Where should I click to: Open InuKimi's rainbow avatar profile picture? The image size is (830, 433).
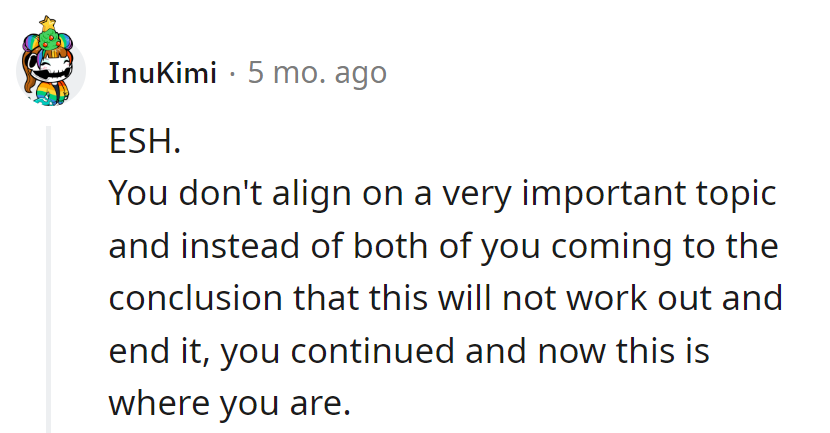(51, 61)
